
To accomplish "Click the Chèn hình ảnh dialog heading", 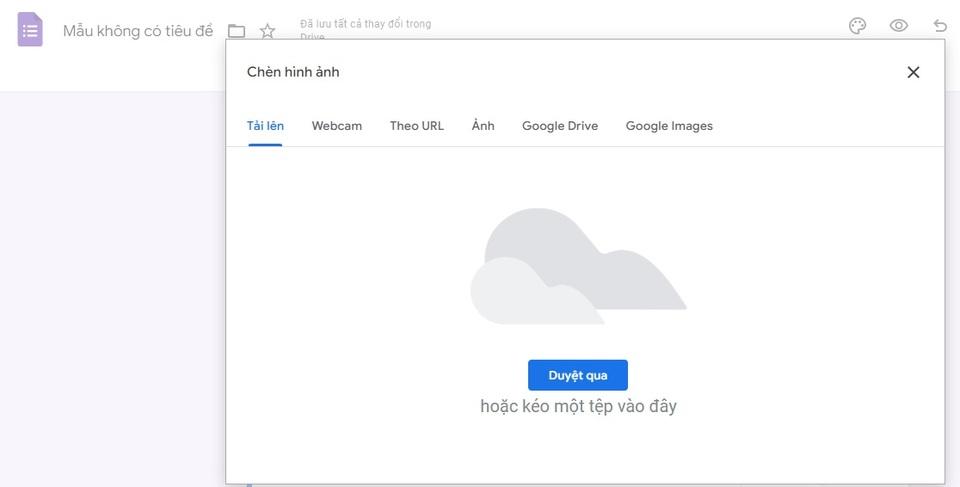I will click(x=293, y=72).
